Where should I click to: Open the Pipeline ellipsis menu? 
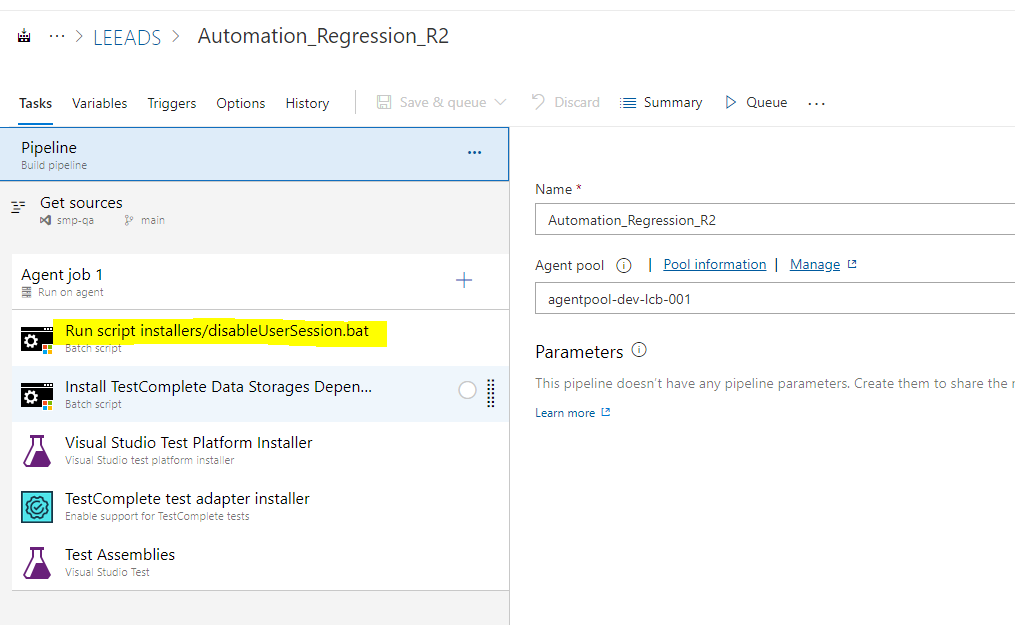(x=474, y=153)
